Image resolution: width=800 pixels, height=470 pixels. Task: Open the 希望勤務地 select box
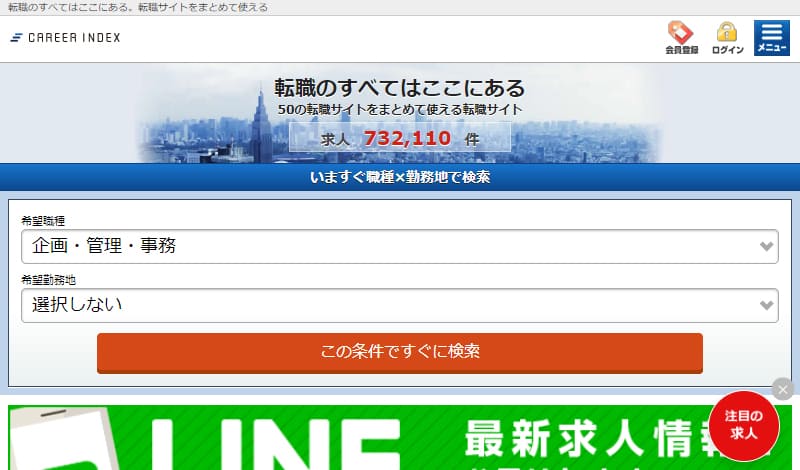[390, 305]
